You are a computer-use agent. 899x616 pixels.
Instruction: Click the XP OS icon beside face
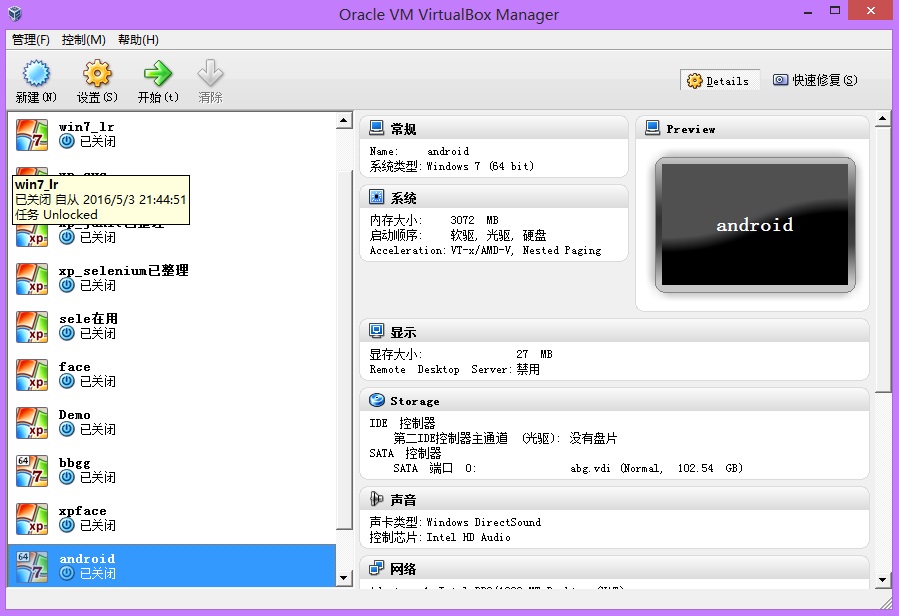[x=32, y=375]
